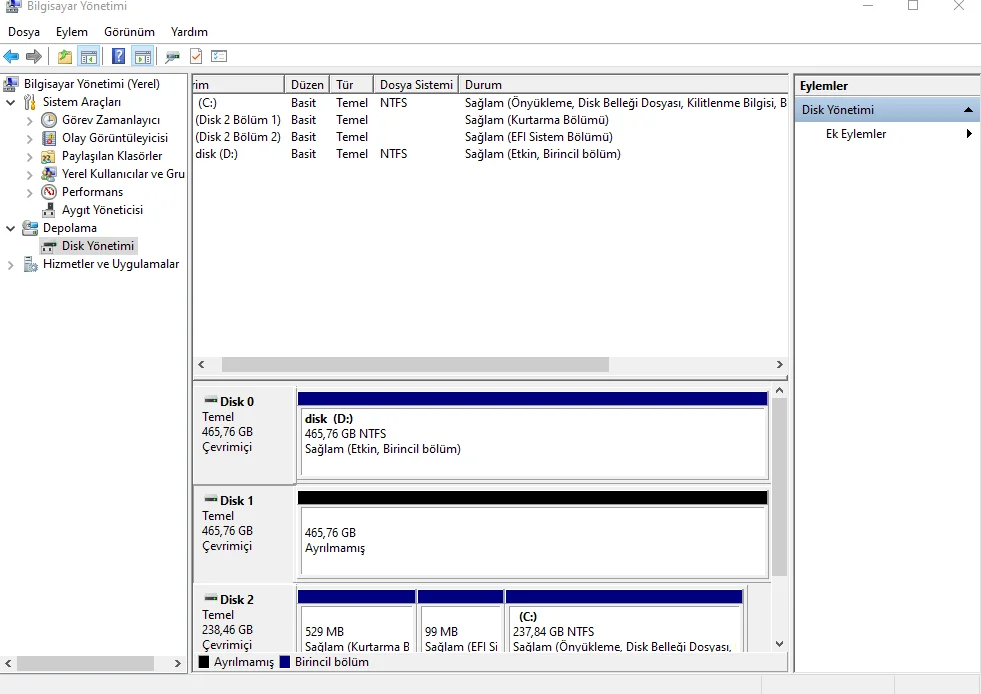This screenshot has width=981, height=694.
Task: Open the Dosya menu
Action: tap(24, 32)
